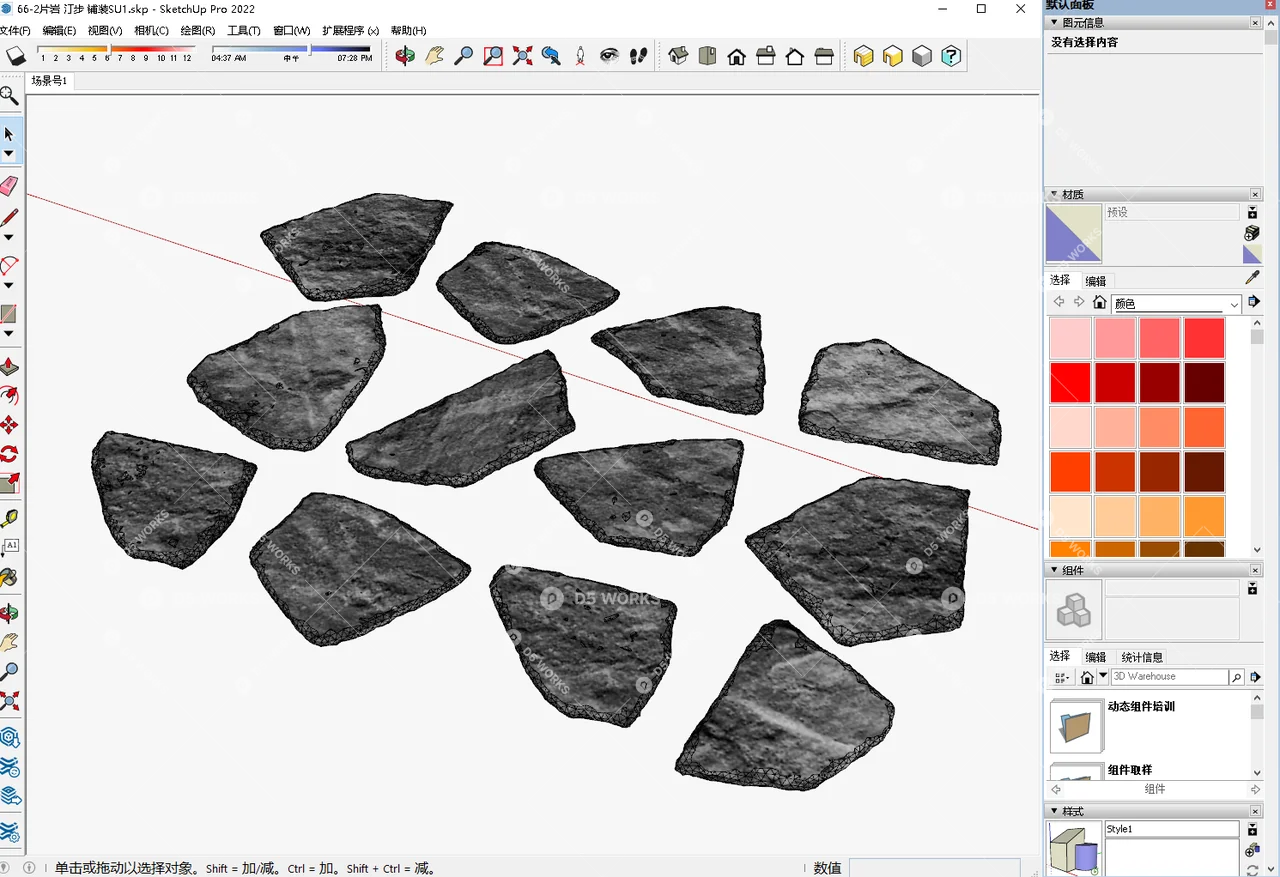Toggle the Look Around eye tool
The height and width of the screenshot is (877, 1280).
pyautogui.click(x=610, y=56)
